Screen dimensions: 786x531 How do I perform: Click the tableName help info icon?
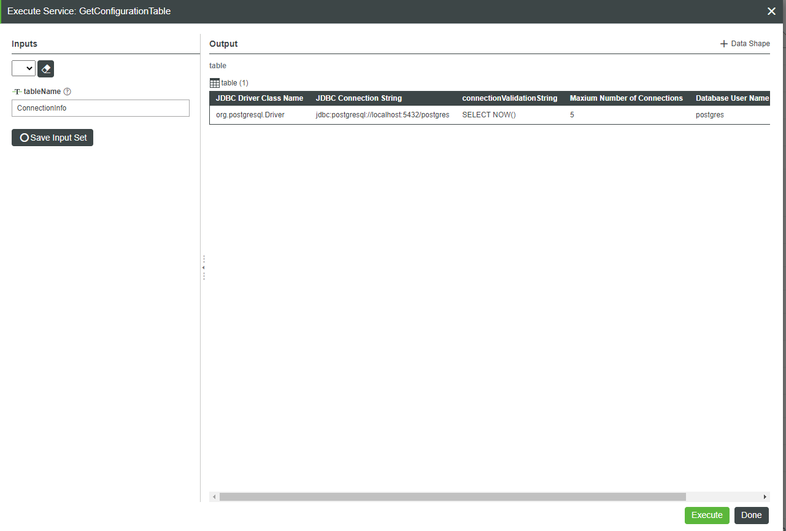coord(67,91)
